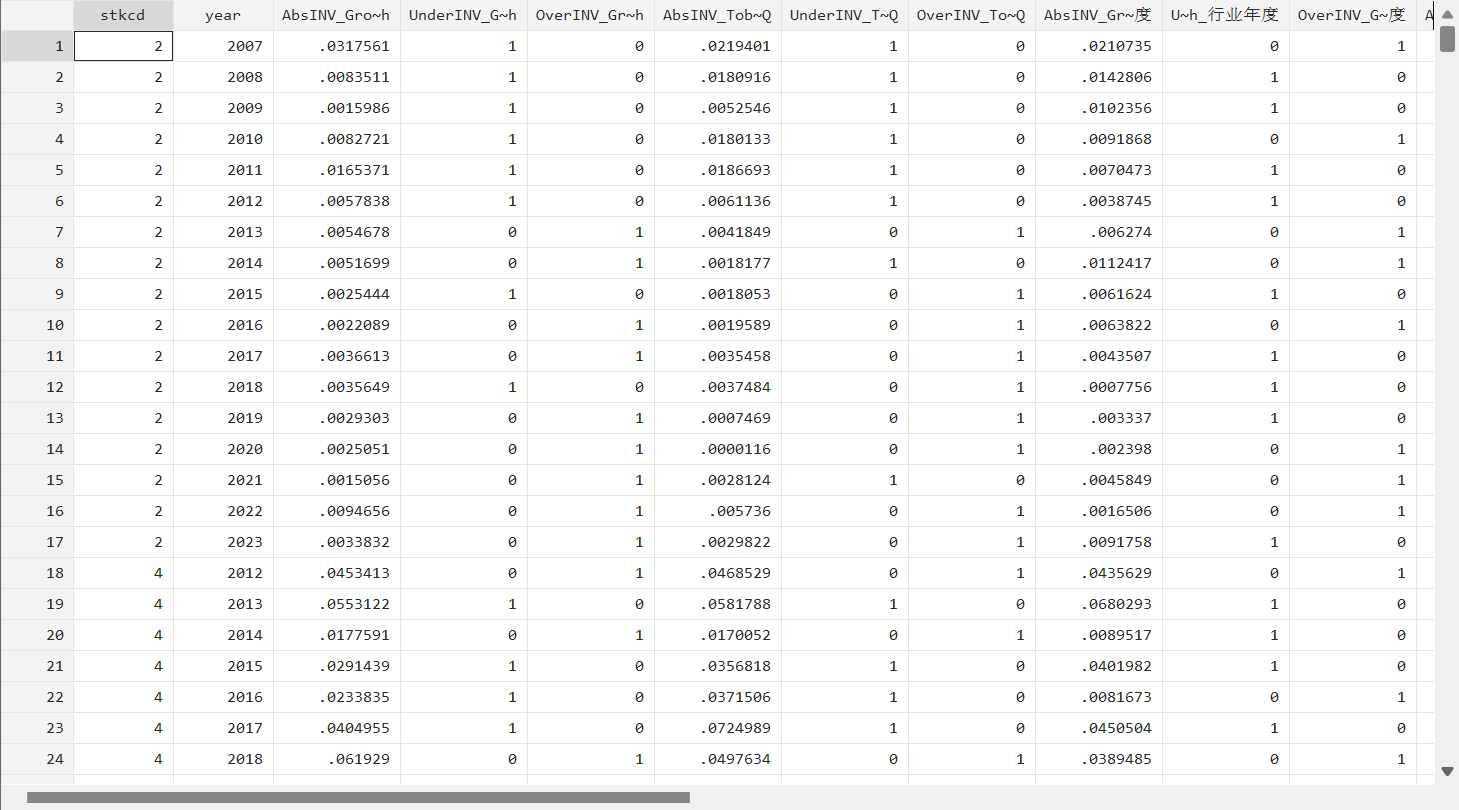Click the year cell showing 2010
This screenshot has width=1459, height=810.
click(x=223, y=139)
